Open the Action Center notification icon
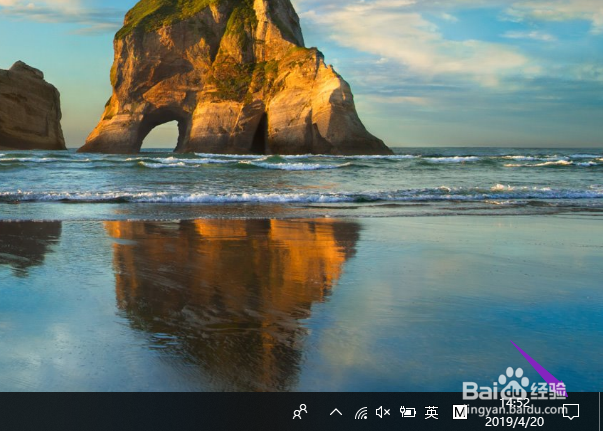This screenshot has width=603, height=431. [571, 412]
